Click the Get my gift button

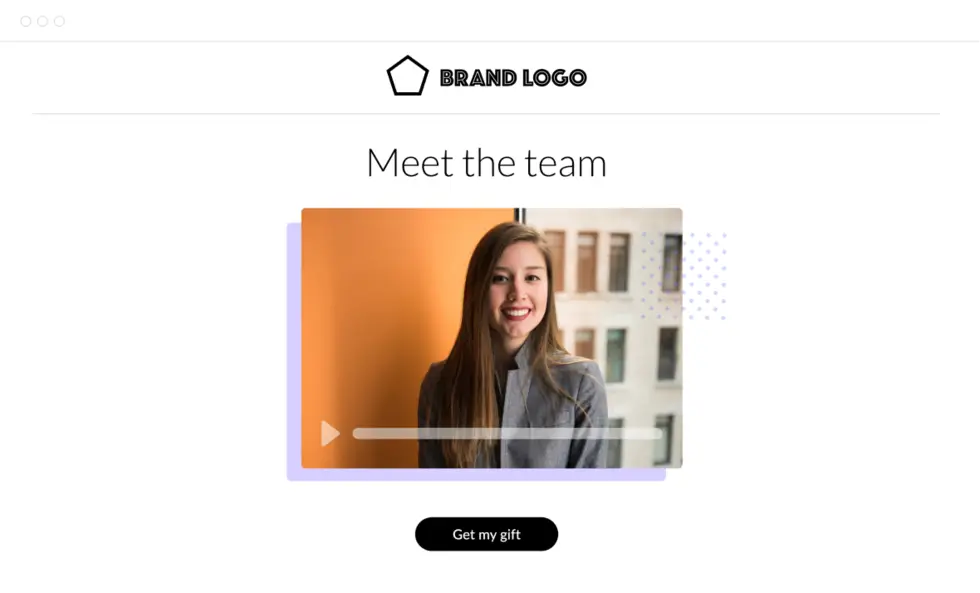[x=486, y=534]
